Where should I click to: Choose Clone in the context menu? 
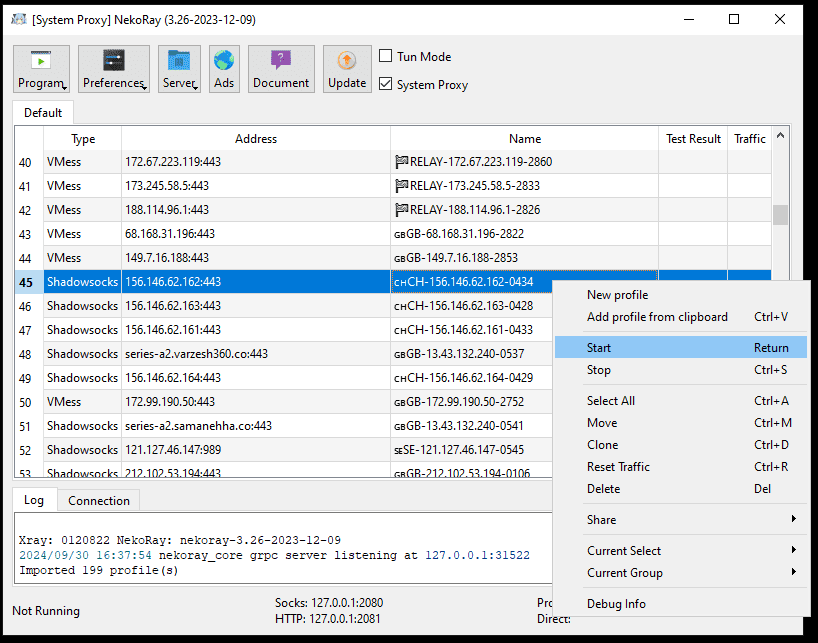pos(681,445)
